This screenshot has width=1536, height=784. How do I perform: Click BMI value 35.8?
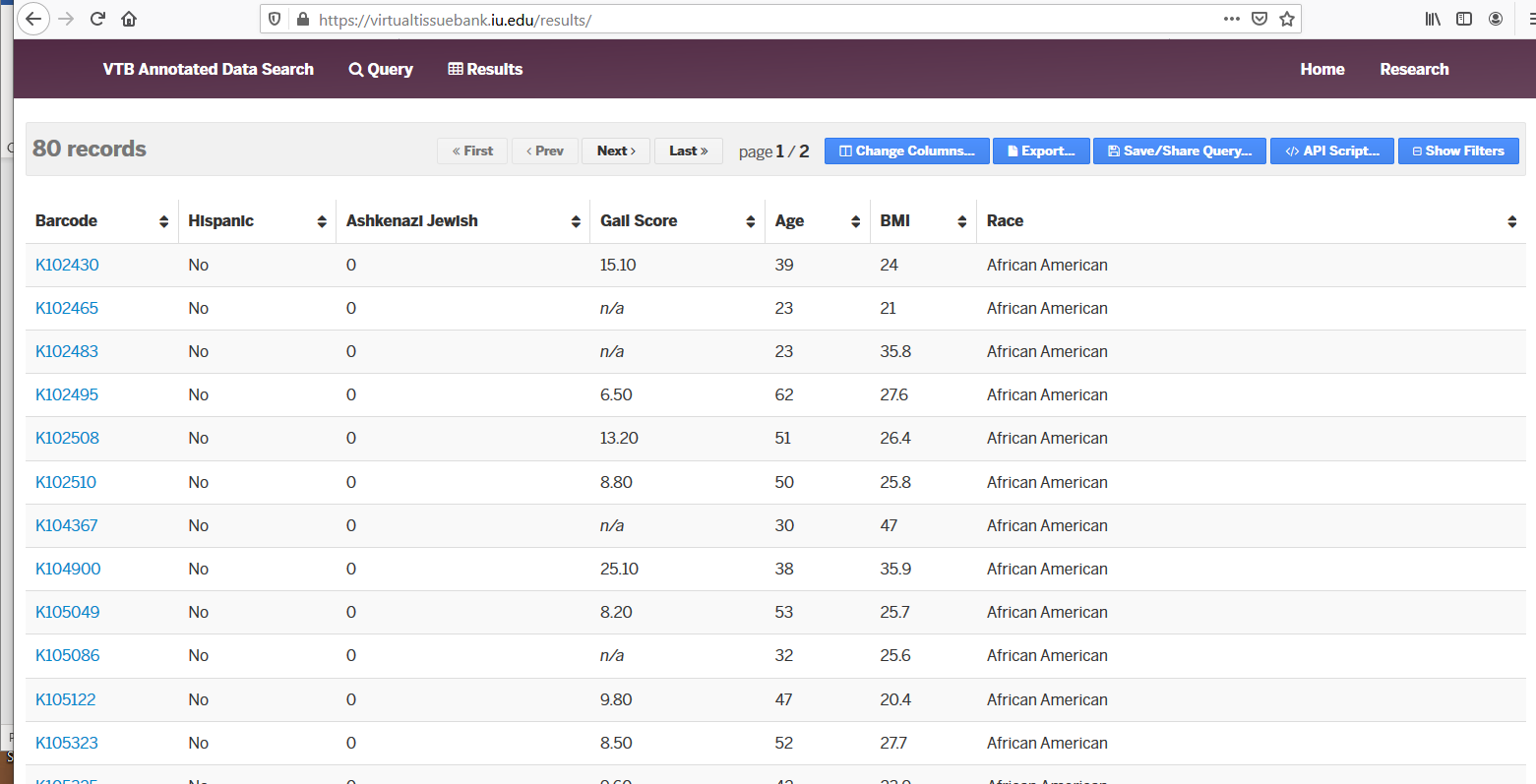(895, 351)
